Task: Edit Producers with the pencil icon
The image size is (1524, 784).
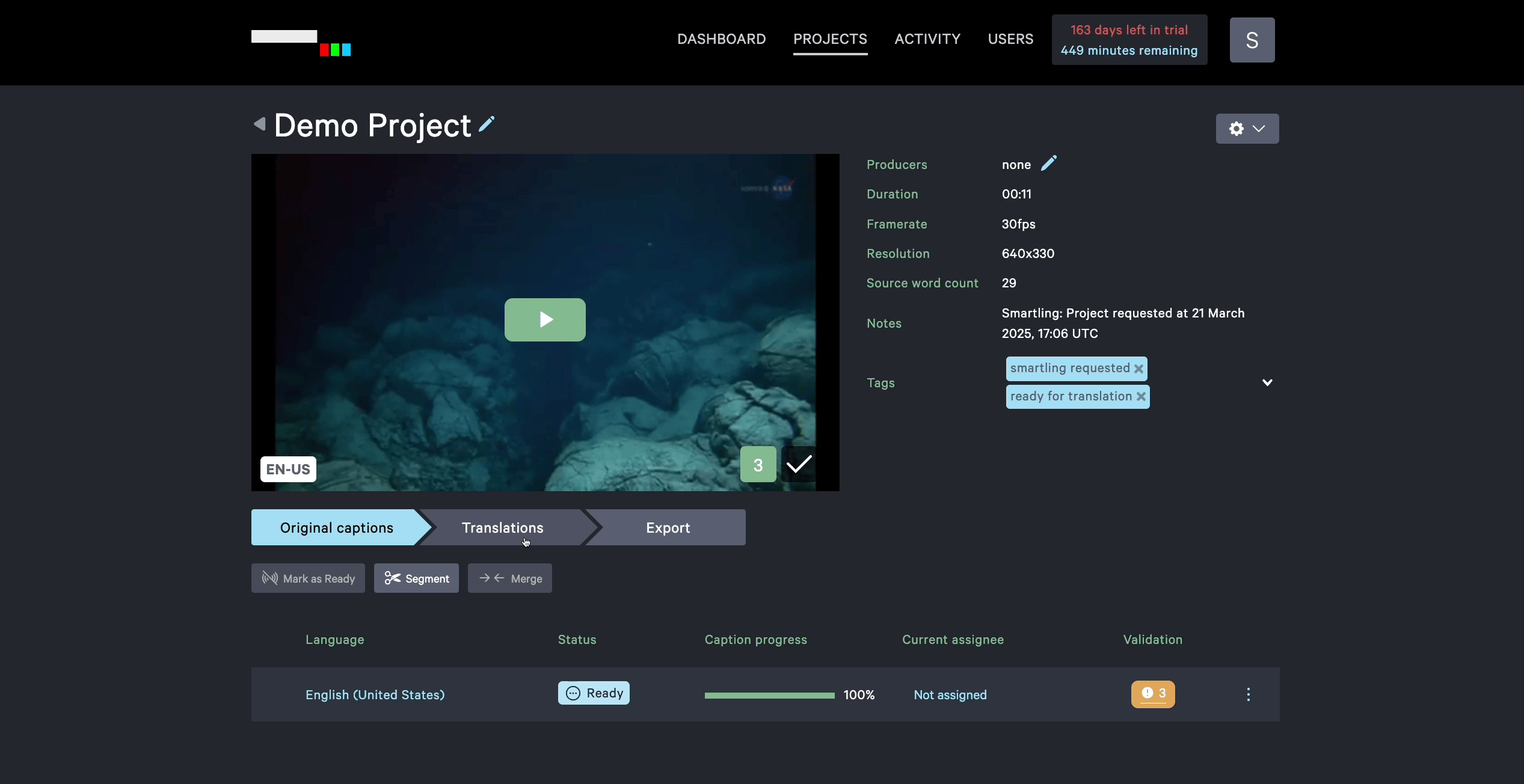Action: (1049, 164)
